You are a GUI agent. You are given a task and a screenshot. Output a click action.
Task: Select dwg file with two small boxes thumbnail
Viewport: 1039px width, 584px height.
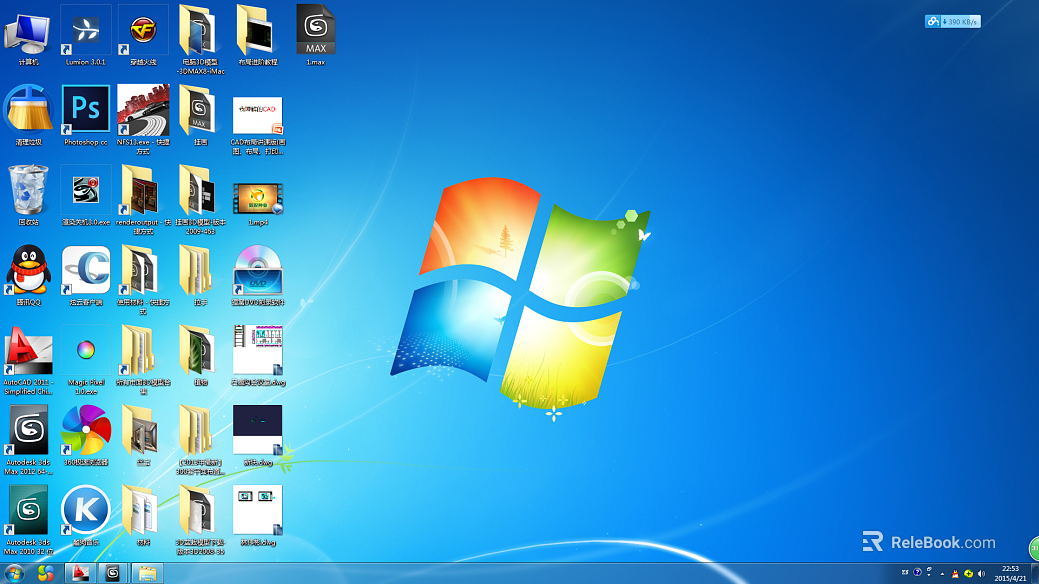[258, 515]
